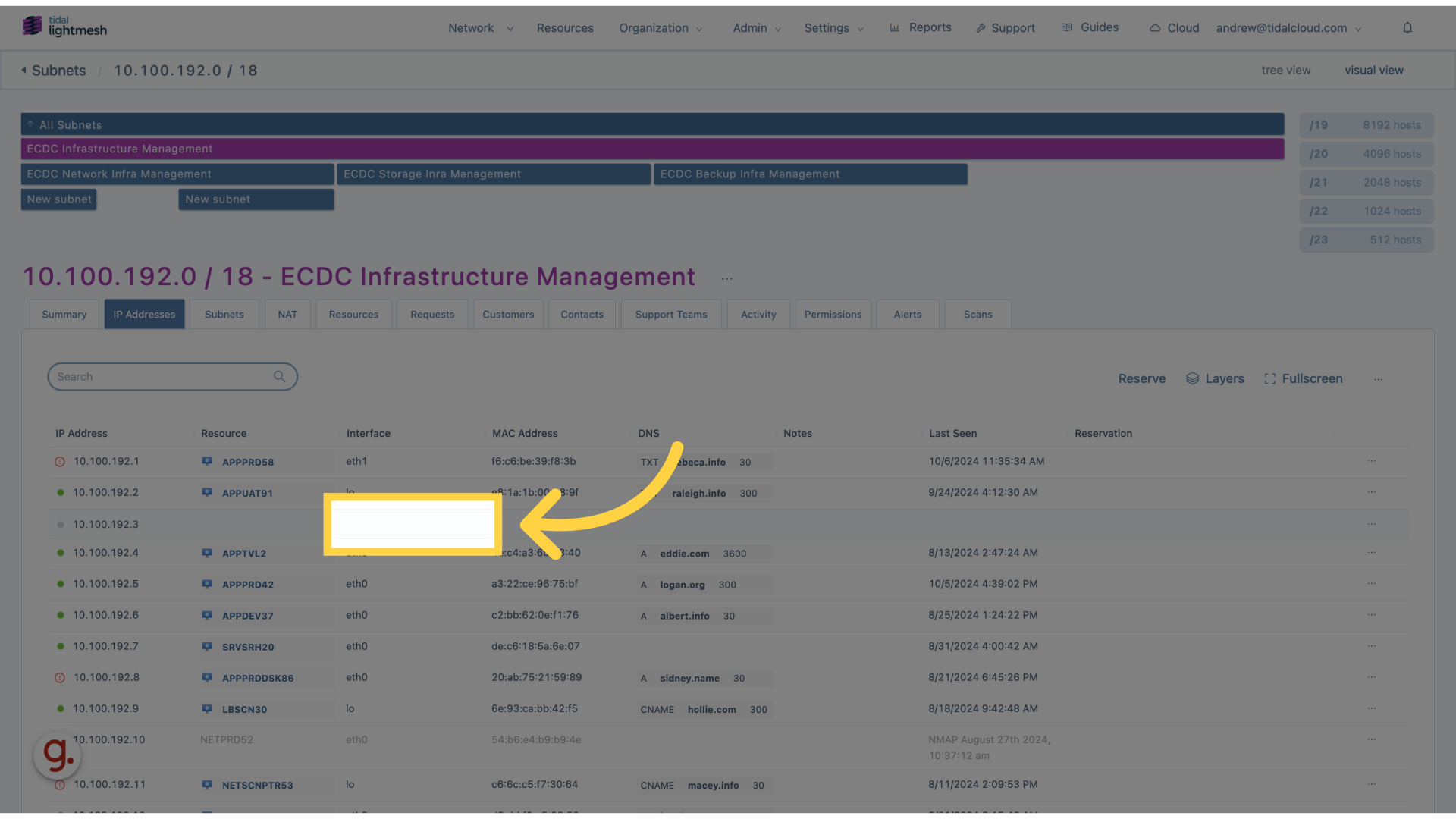The height and width of the screenshot is (819, 1456).
Task: Click the Guides icon in navbar
Action: [x=1066, y=27]
